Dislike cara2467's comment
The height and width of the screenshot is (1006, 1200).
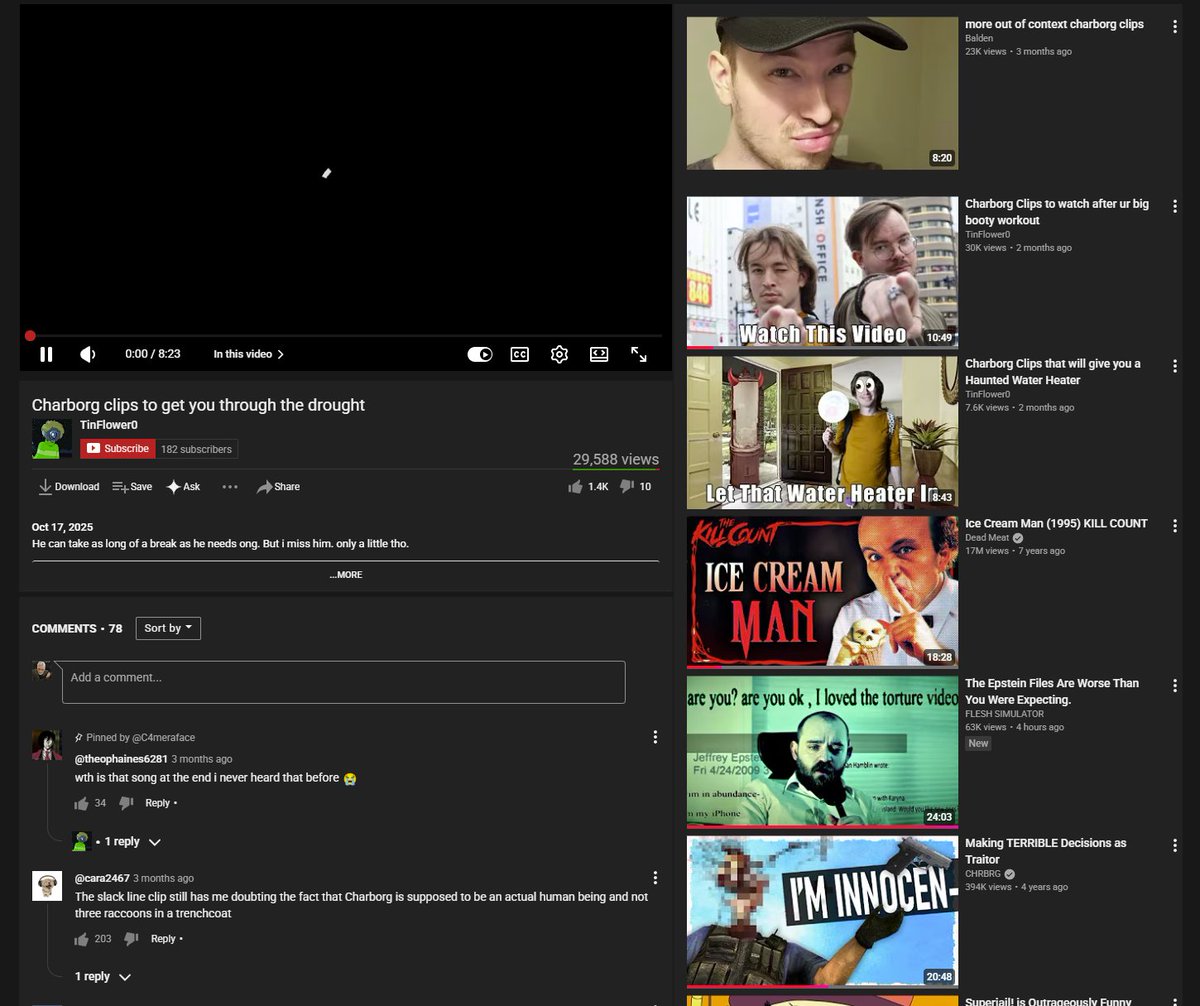[131, 939]
